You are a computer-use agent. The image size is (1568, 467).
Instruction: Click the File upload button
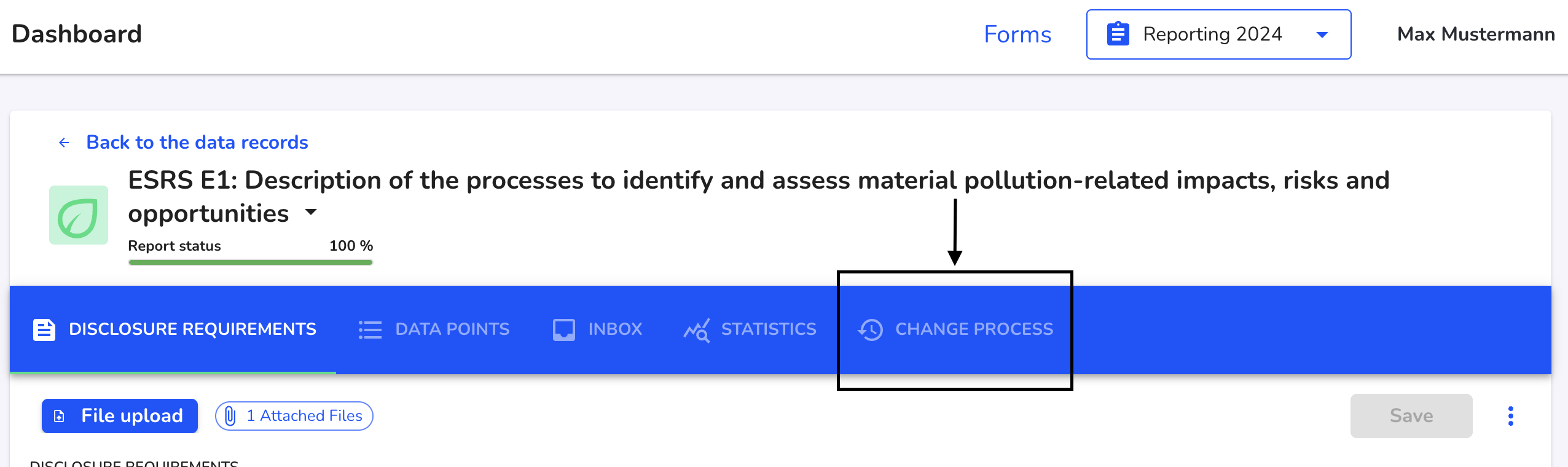coord(120,416)
